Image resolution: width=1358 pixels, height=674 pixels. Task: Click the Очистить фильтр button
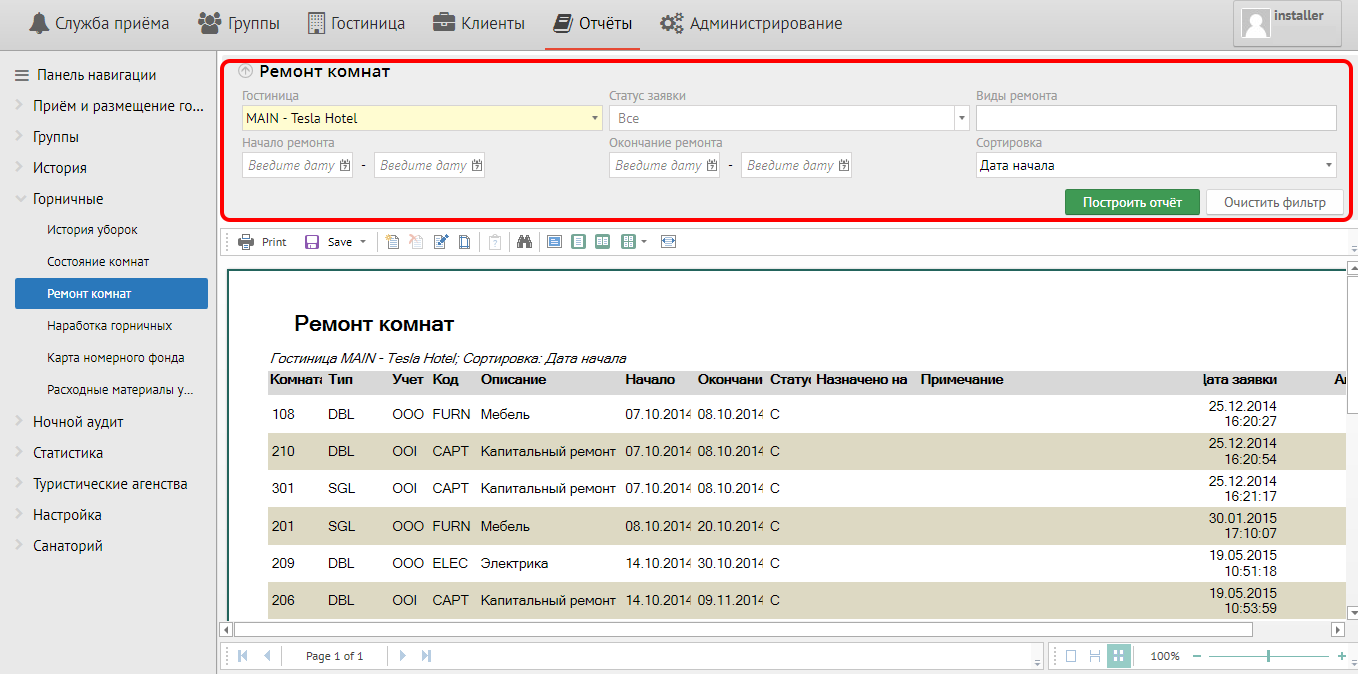point(1274,202)
